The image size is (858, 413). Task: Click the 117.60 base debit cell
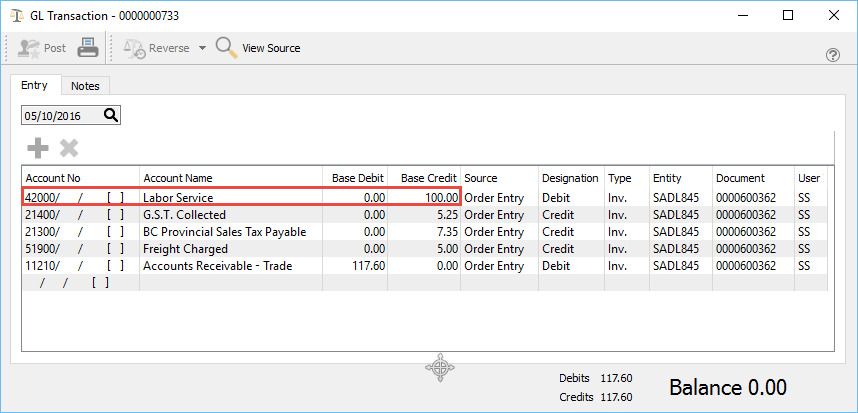(x=355, y=266)
